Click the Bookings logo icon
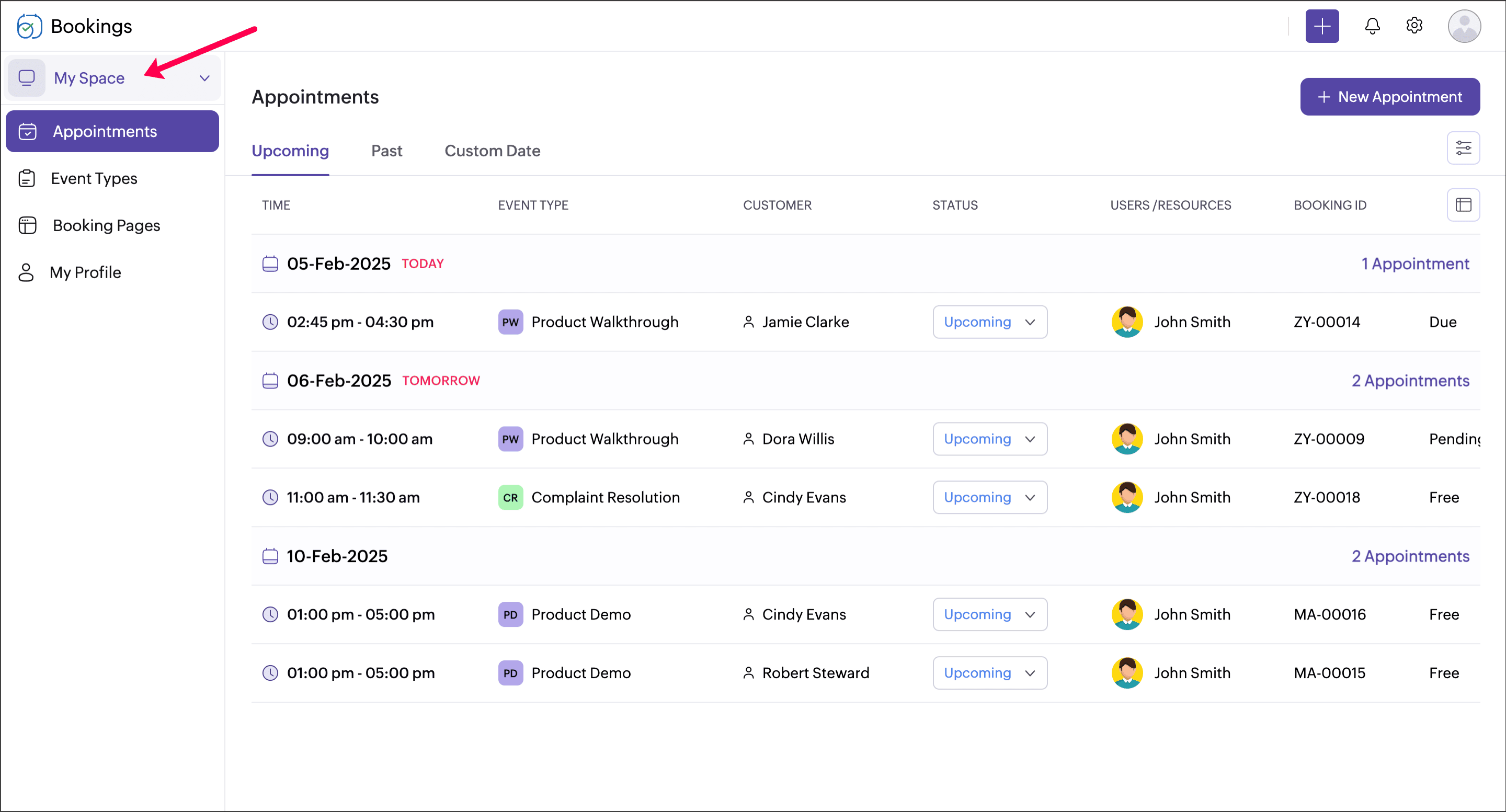 pyautogui.click(x=29, y=26)
